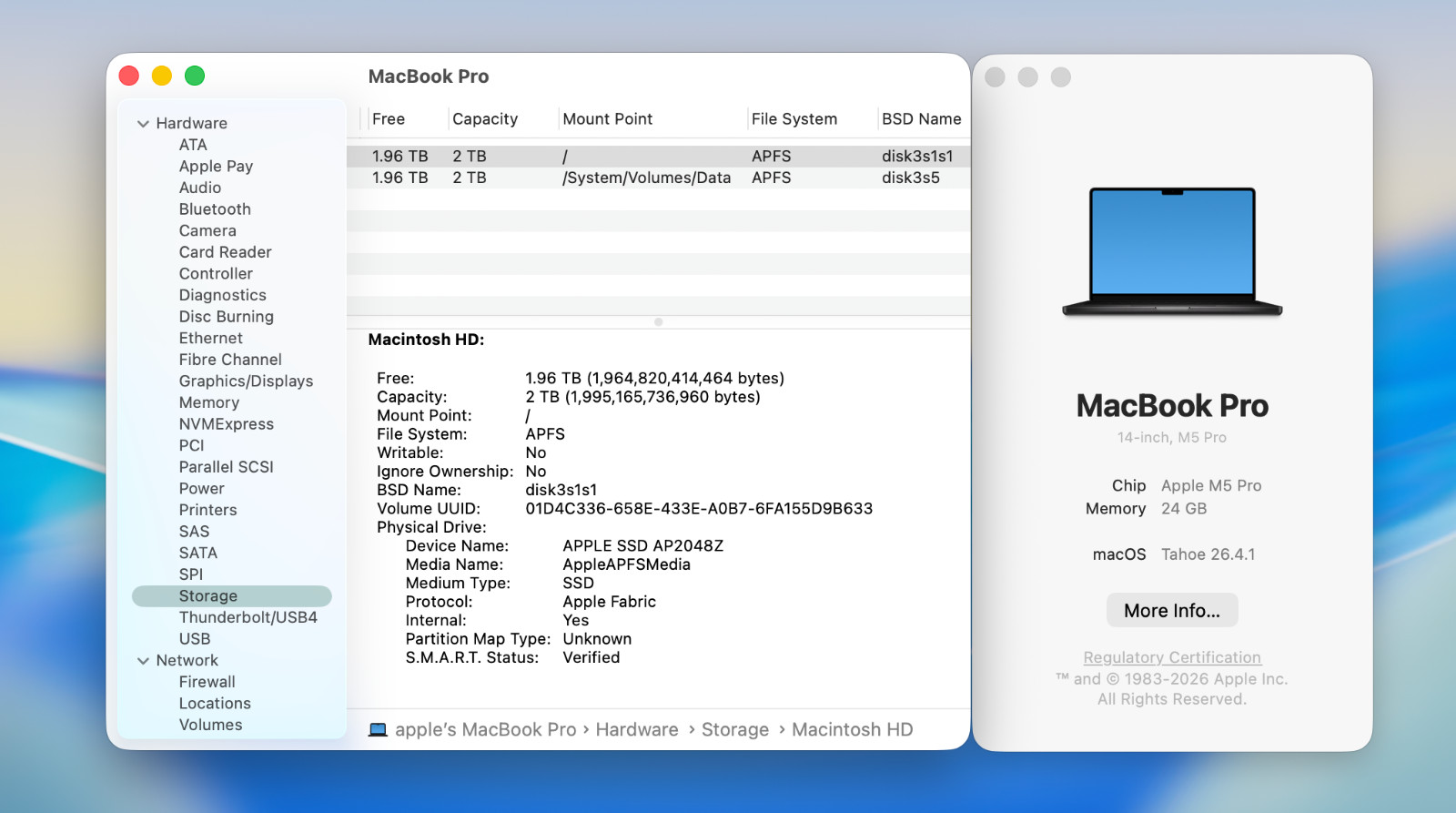This screenshot has width=1456, height=813.
Task: Sort by the Capacity column header
Action: [485, 119]
